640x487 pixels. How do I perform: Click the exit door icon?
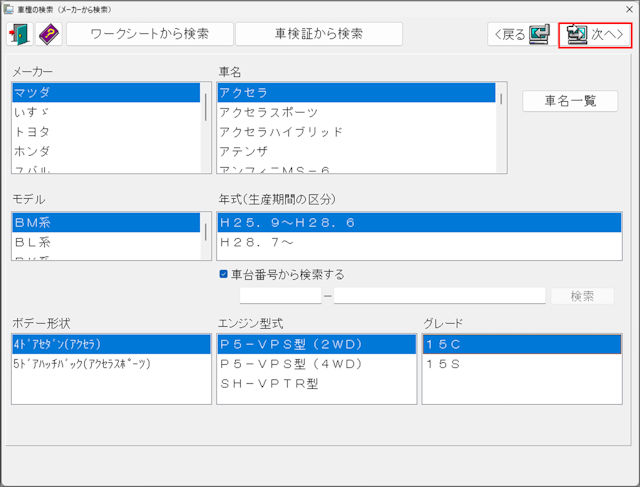click(x=20, y=34)
